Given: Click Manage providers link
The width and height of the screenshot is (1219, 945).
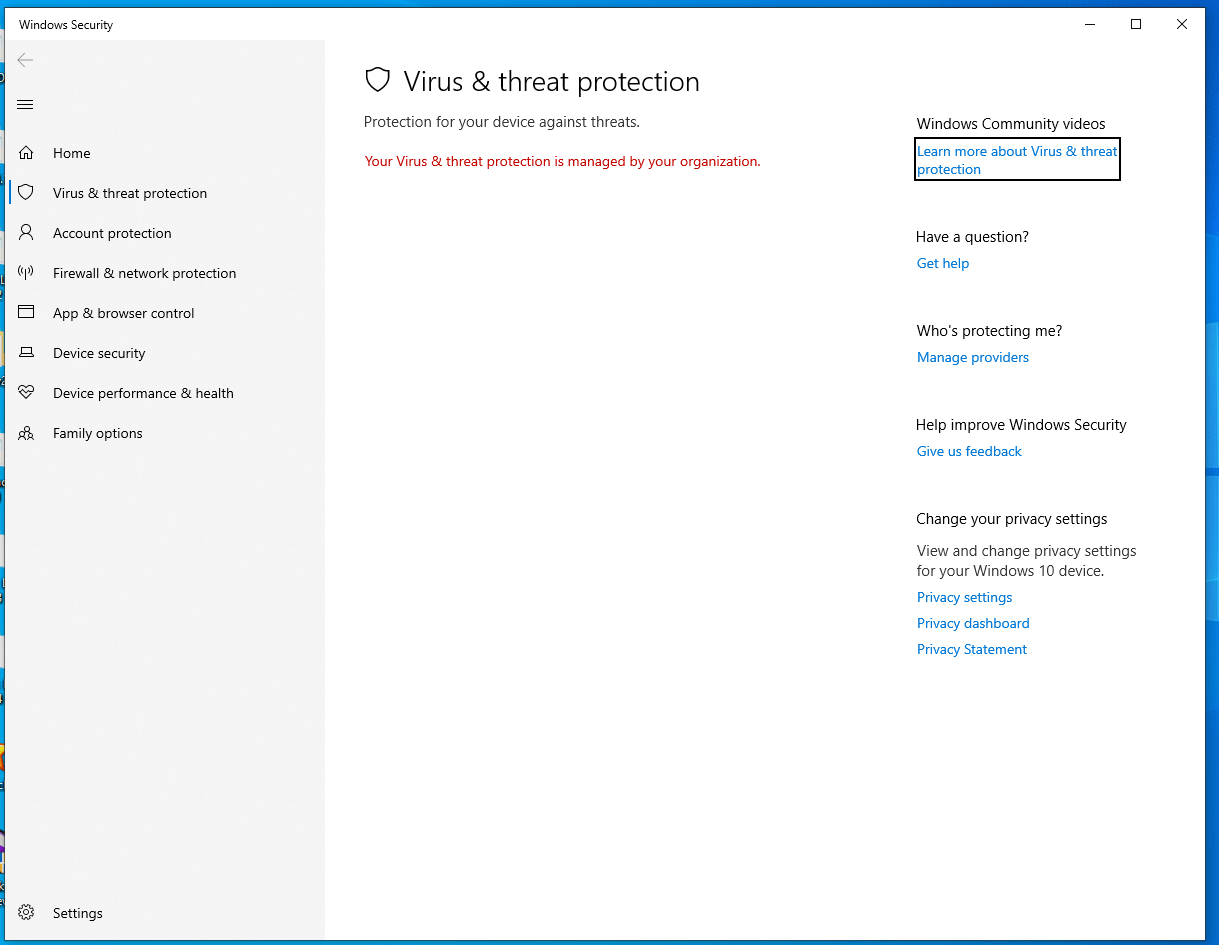Looking at the screenshot, I should (x=973, y=357).
